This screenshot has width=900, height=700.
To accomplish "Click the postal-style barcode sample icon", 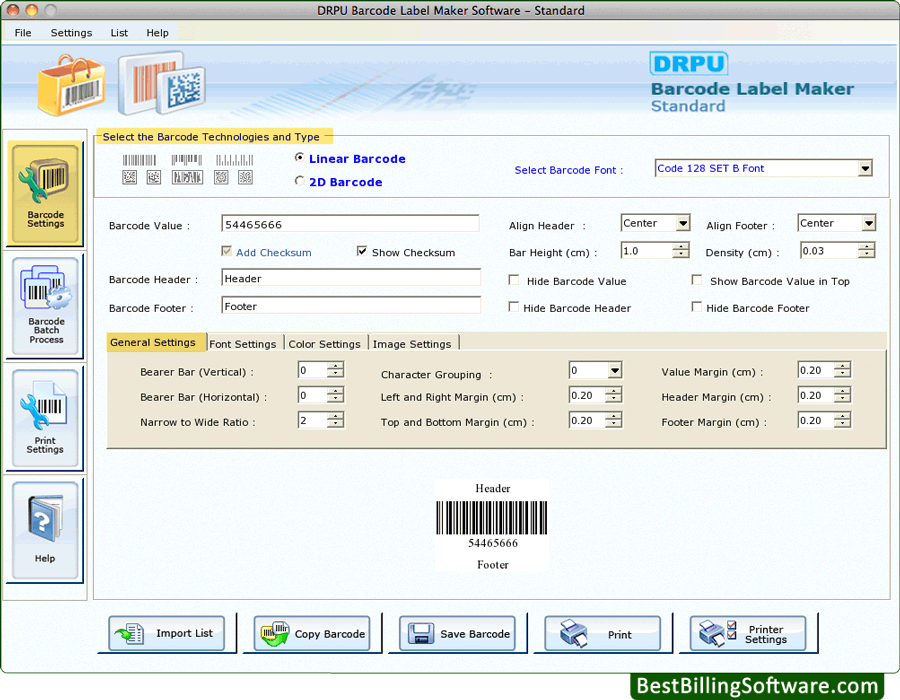I will click(234, 160).
